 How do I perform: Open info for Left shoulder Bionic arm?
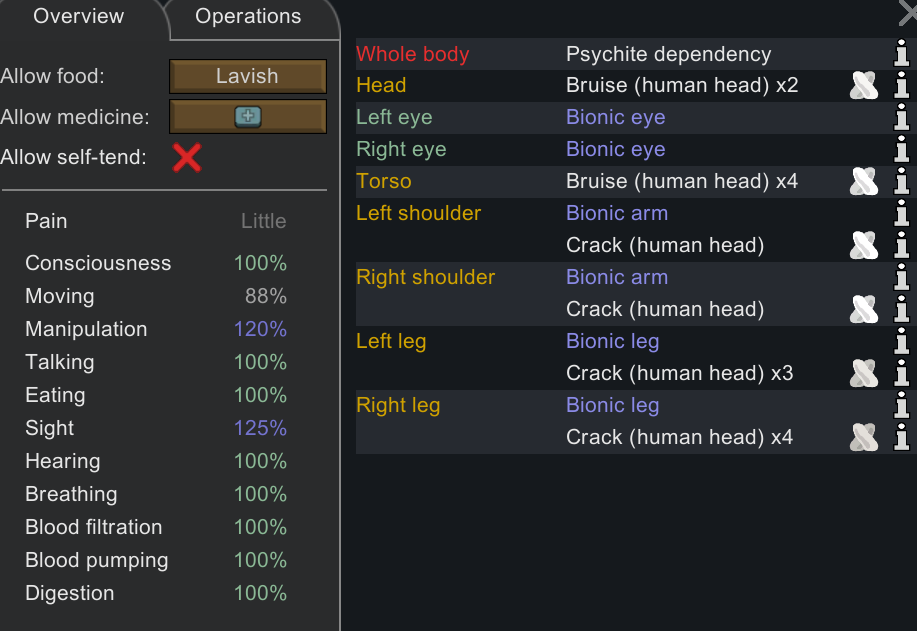tap(901, 214)
